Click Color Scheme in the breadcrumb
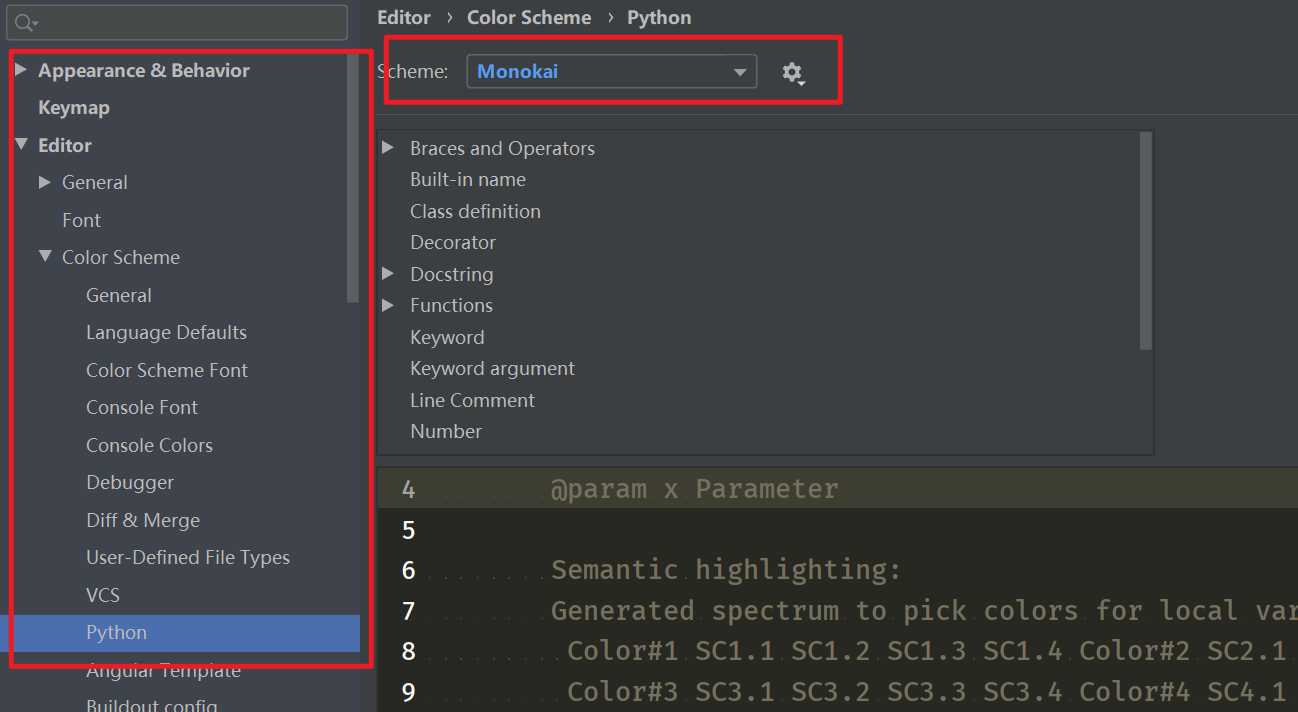The height and width of the screenshot is (712, 1298). (529, 18)
